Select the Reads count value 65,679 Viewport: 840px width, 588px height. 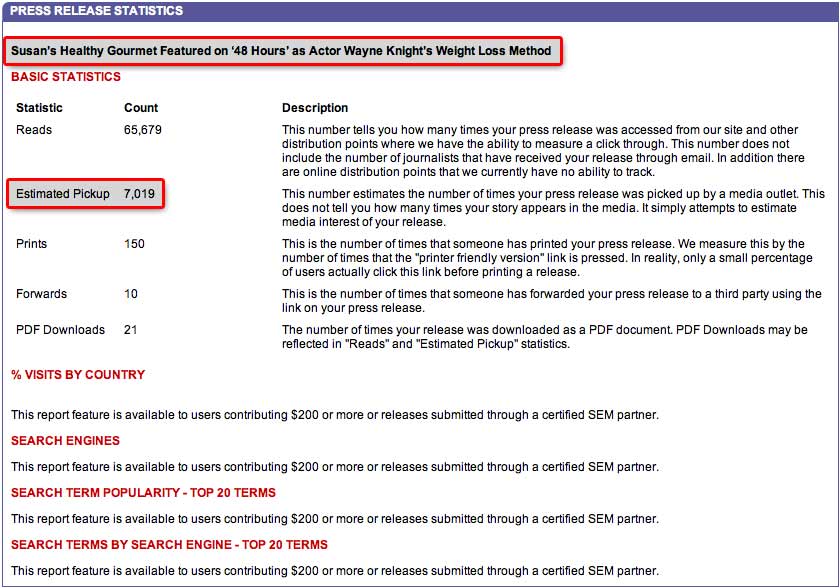click(142, 130)
